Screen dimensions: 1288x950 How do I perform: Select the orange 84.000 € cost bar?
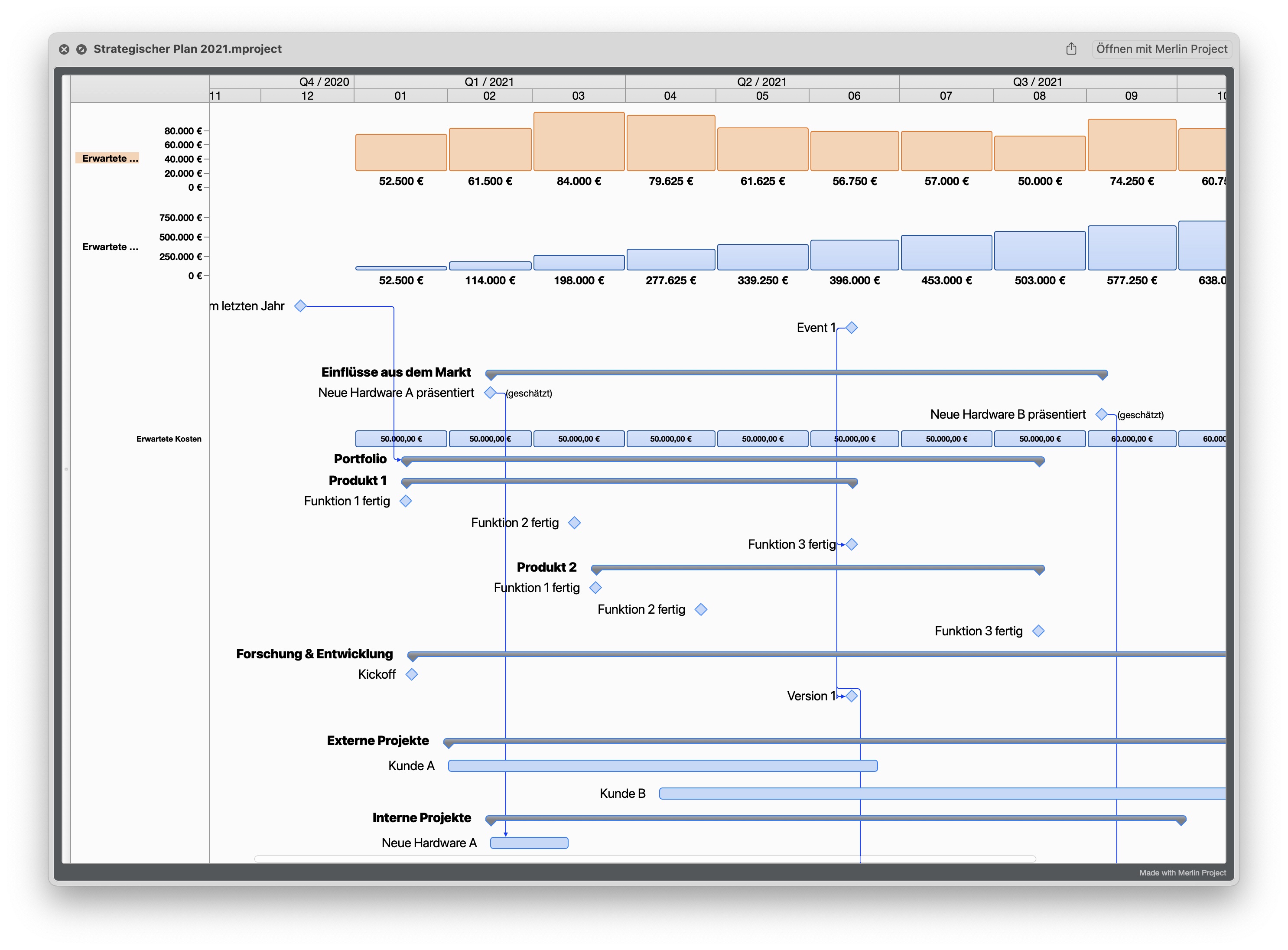(579, 141)
